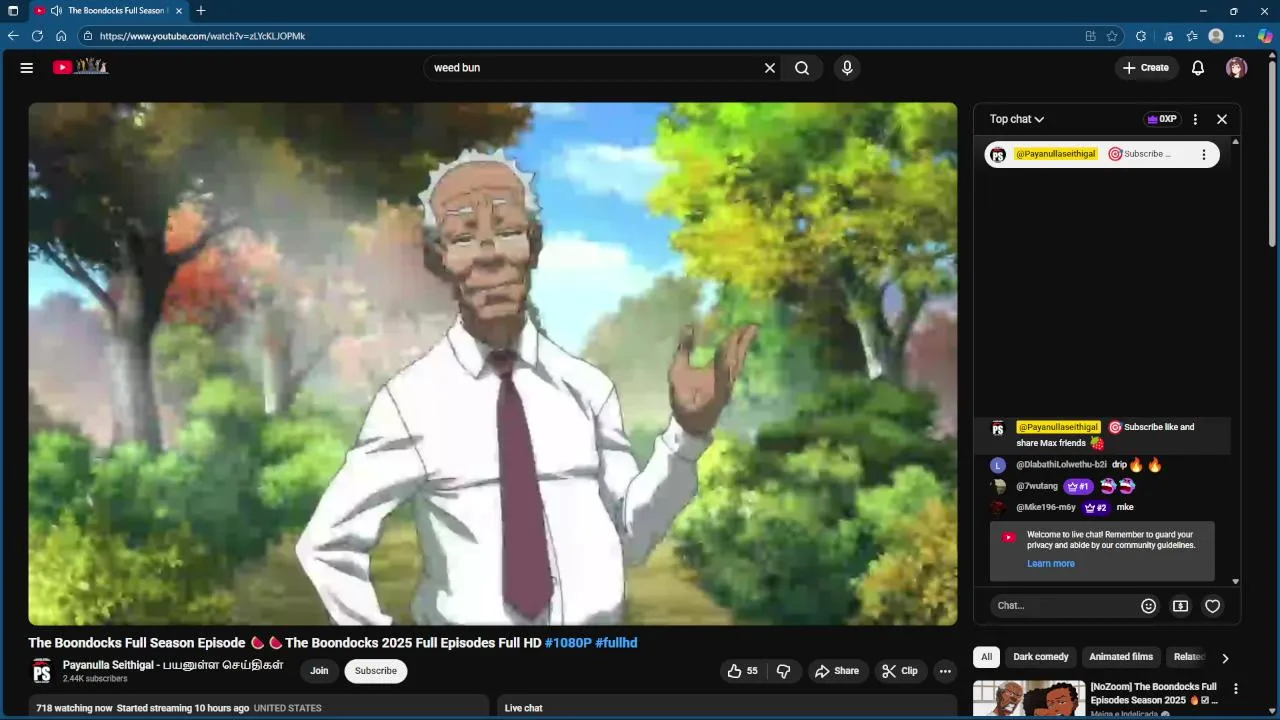Select the Animated films chip
Viewport: 1280px width, 720px height.
pos(1121,657)
